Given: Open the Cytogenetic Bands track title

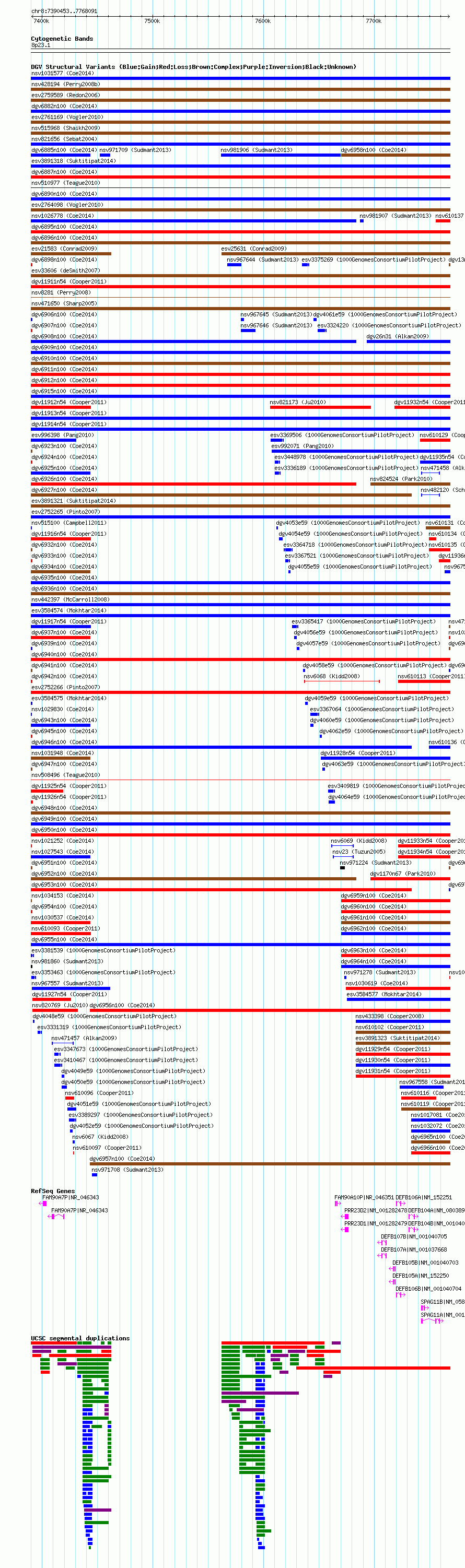Looking at the screenshot, I should (x=62, y=38).
